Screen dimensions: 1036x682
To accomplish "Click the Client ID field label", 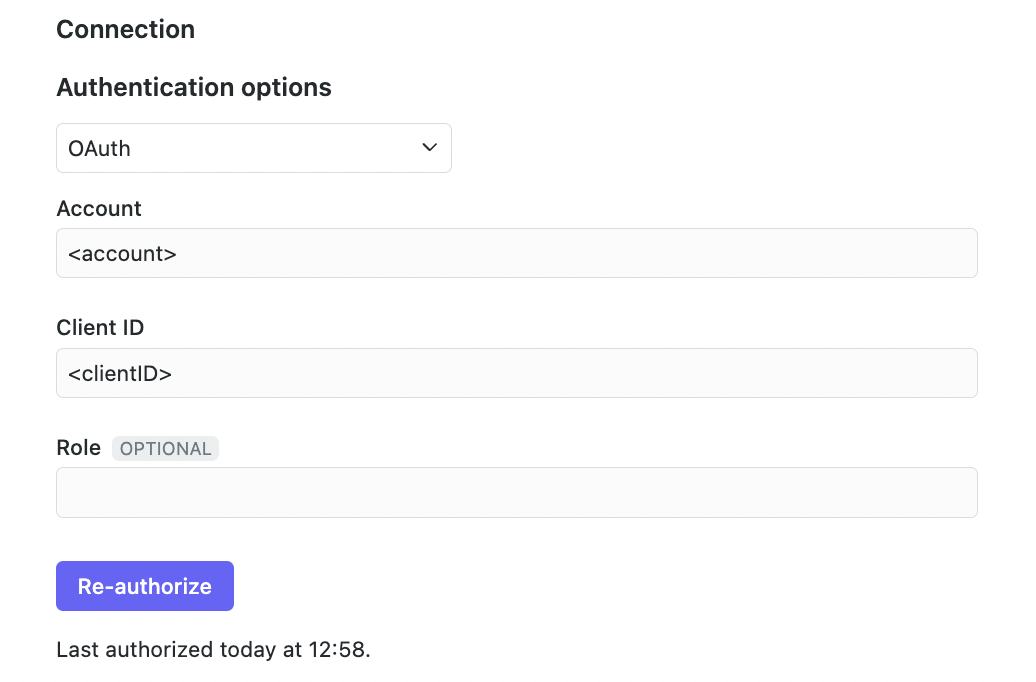I will point(100,328).
